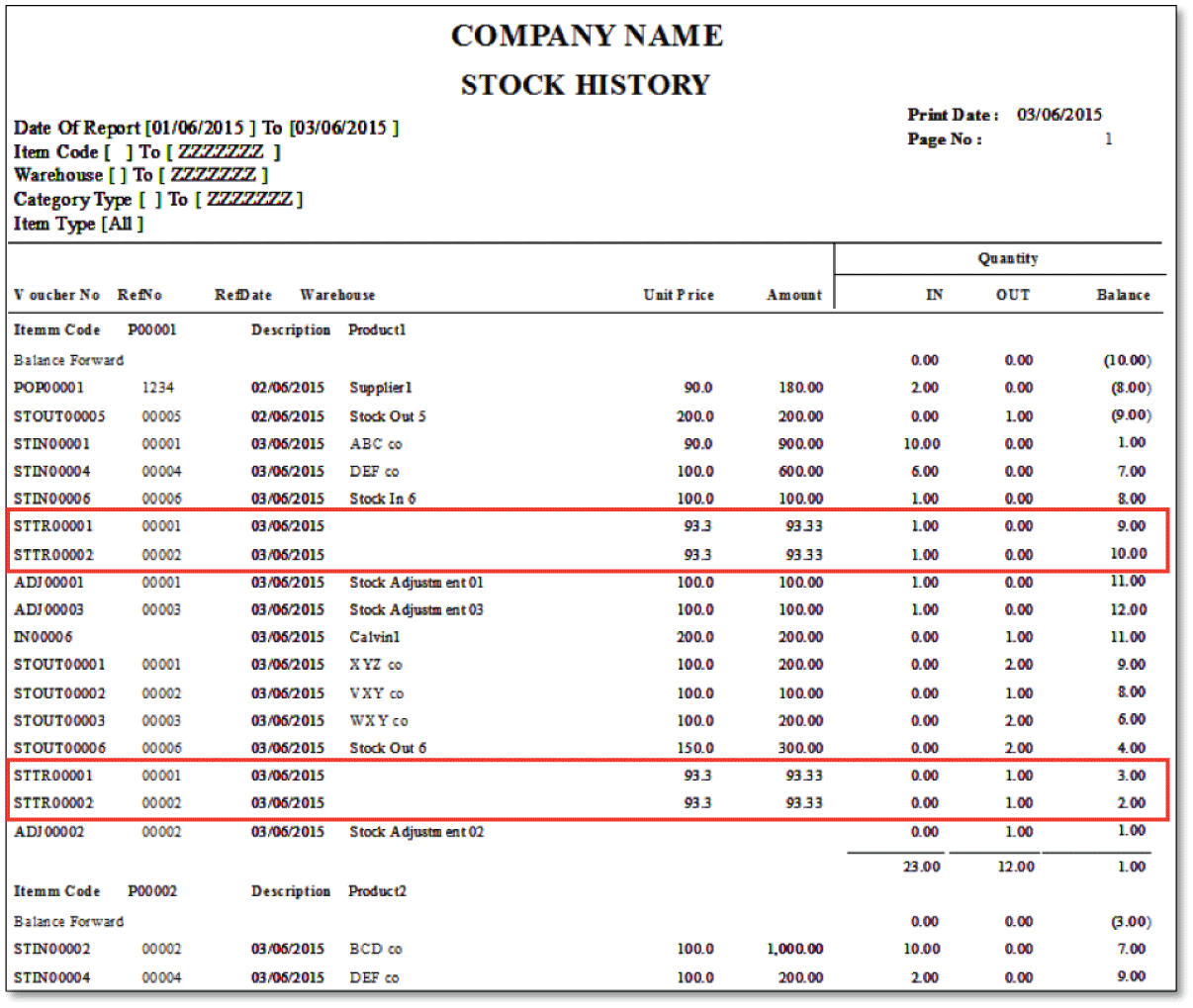Click the Unit Price column header
This screenshot has width=1193, height=1008.
tap(678, 295)
